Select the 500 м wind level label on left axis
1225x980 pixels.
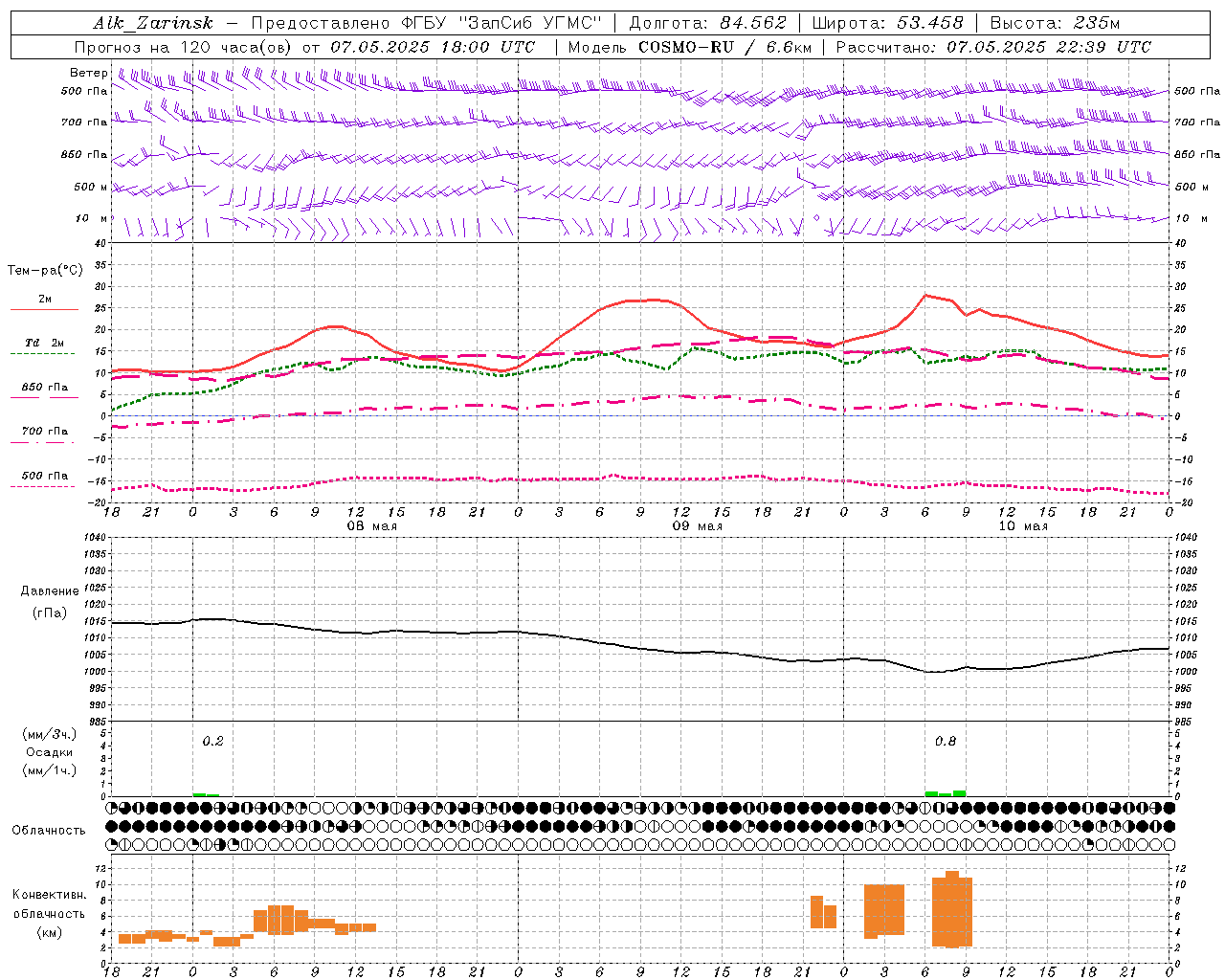[x=91, y=187]
